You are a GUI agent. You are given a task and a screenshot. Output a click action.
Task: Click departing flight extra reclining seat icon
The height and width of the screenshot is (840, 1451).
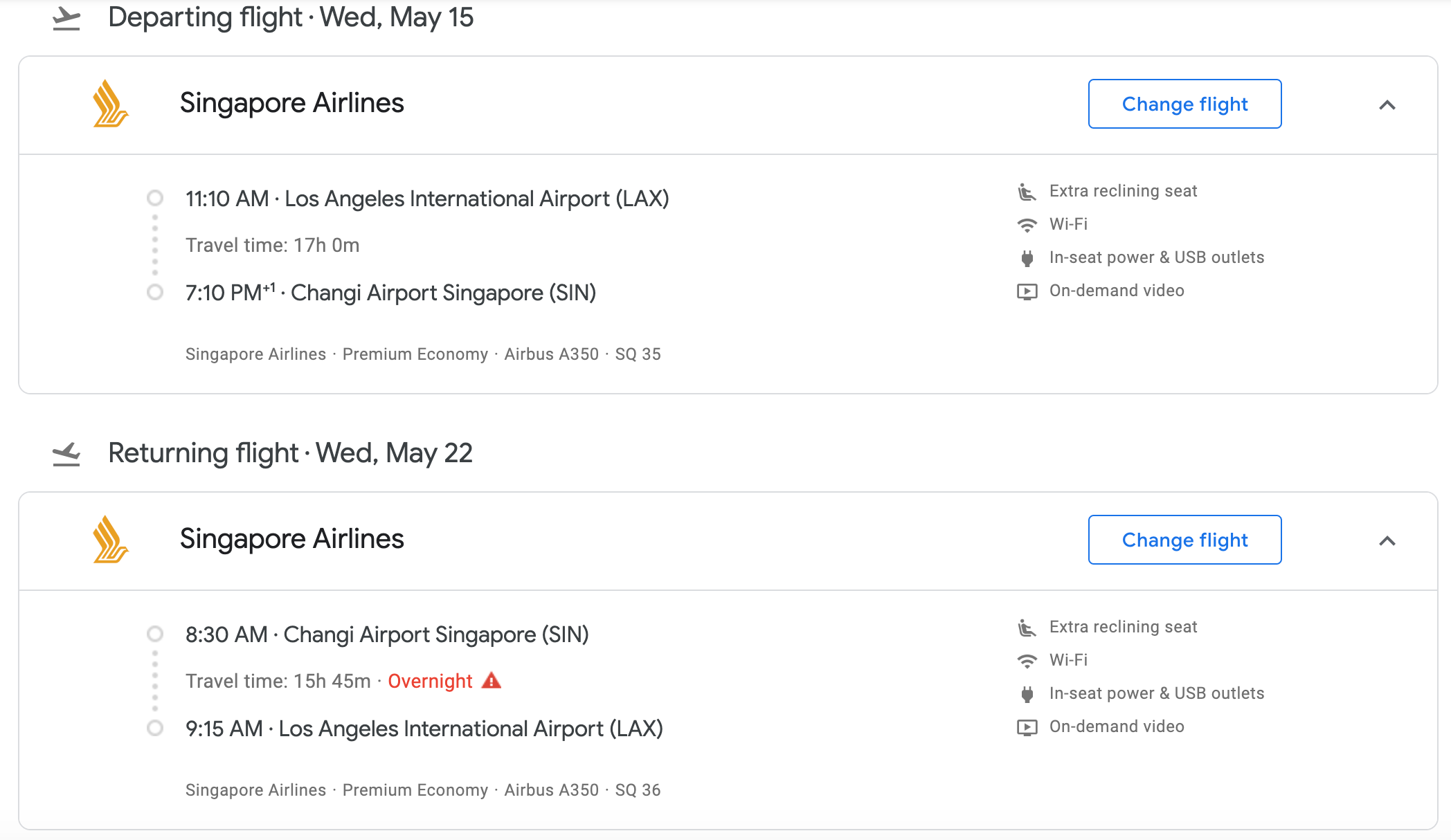(1027, 192)
